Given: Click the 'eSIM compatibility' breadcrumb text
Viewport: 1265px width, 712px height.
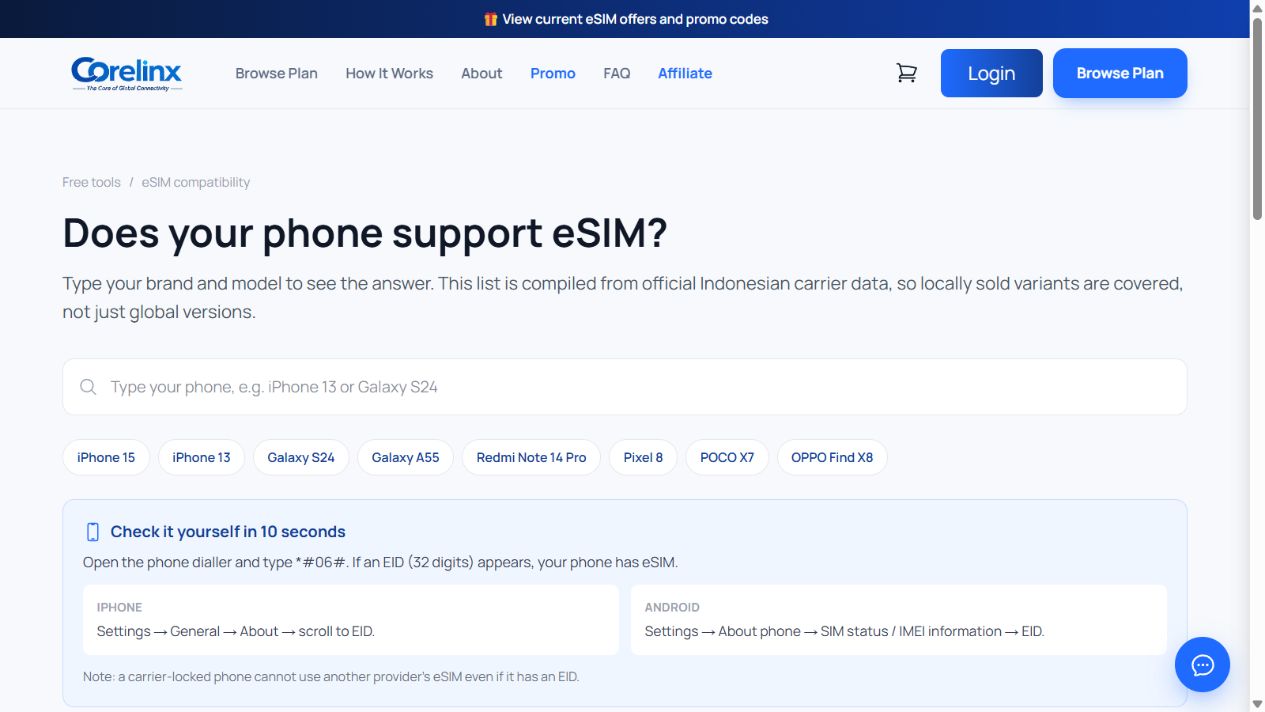Looking at the screenshot, I should click(x=196, y=182).
